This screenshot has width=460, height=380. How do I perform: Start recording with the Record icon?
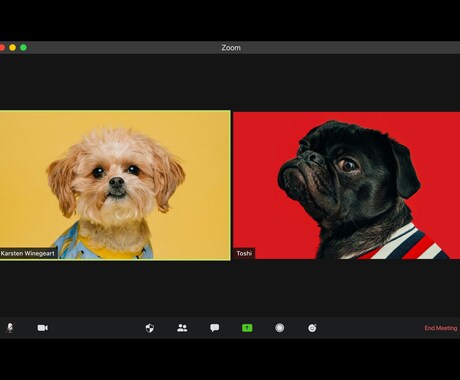[x=280, y=328]
